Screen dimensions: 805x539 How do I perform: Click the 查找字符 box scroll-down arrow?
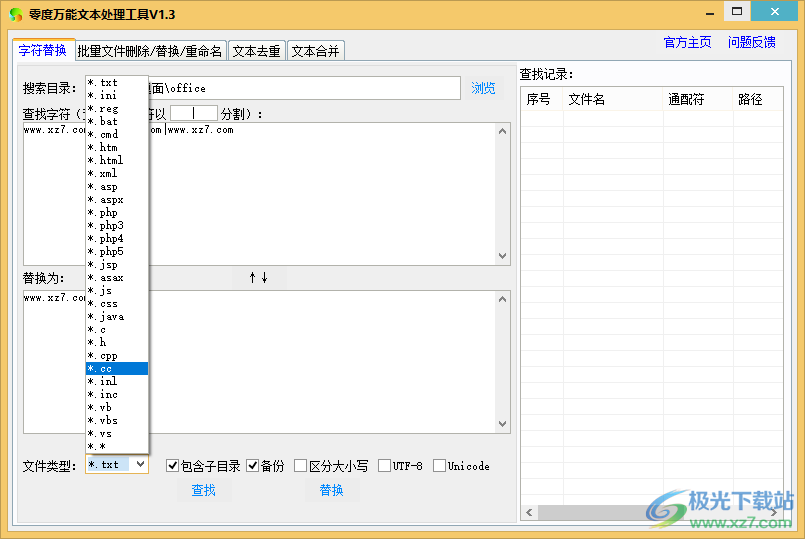503,256
